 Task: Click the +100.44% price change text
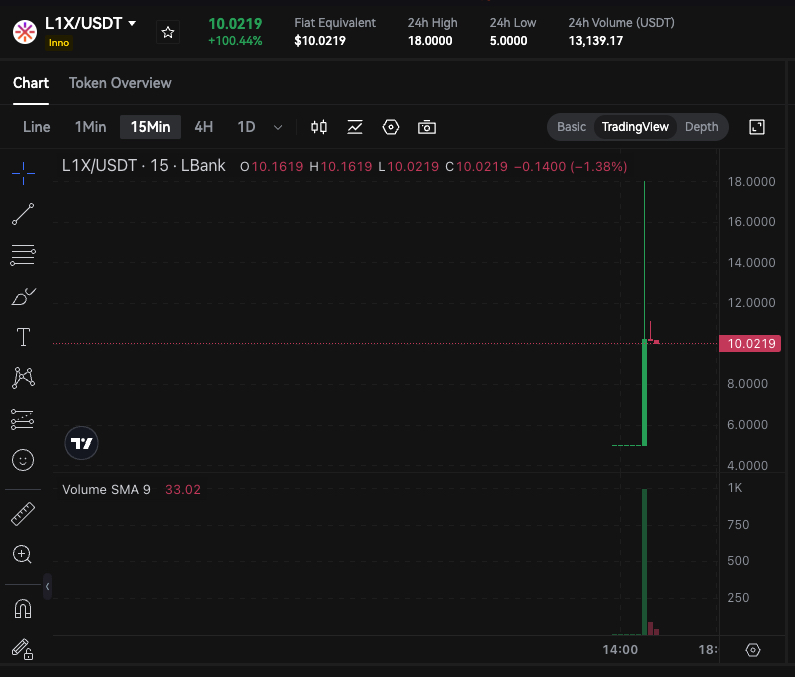[235, 41]
